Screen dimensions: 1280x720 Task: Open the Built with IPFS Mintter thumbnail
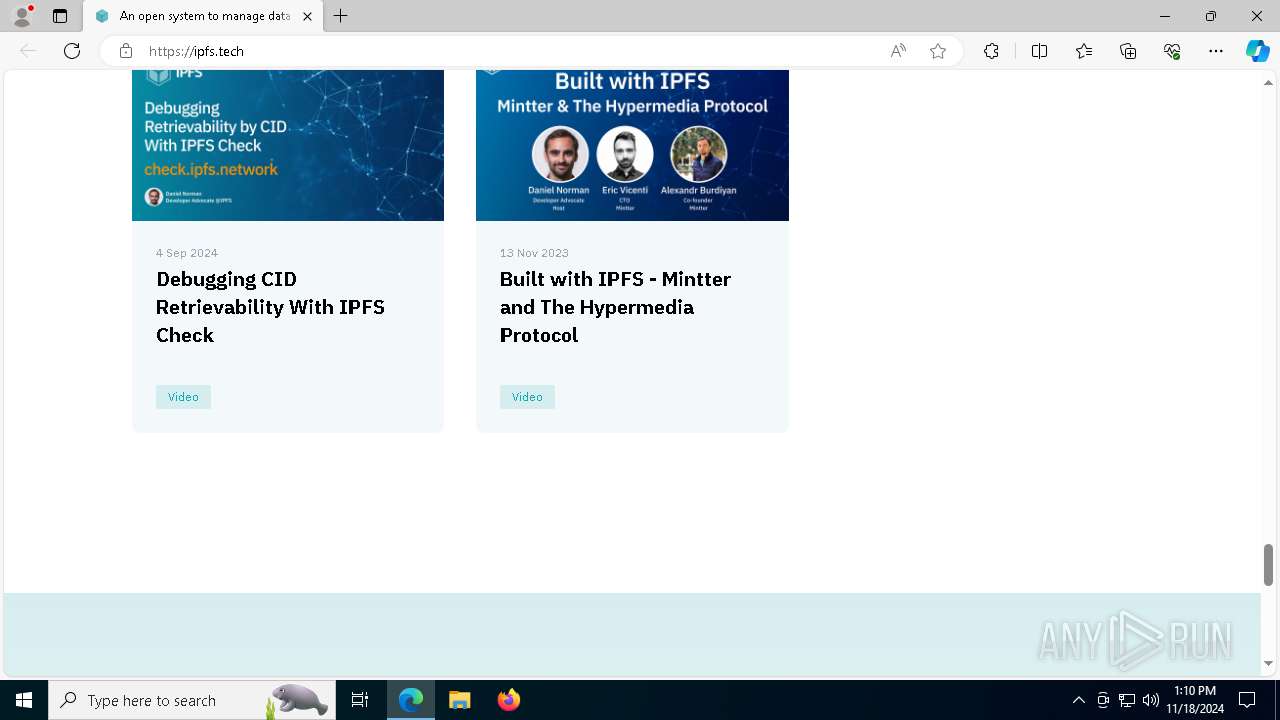coord(632,145)
